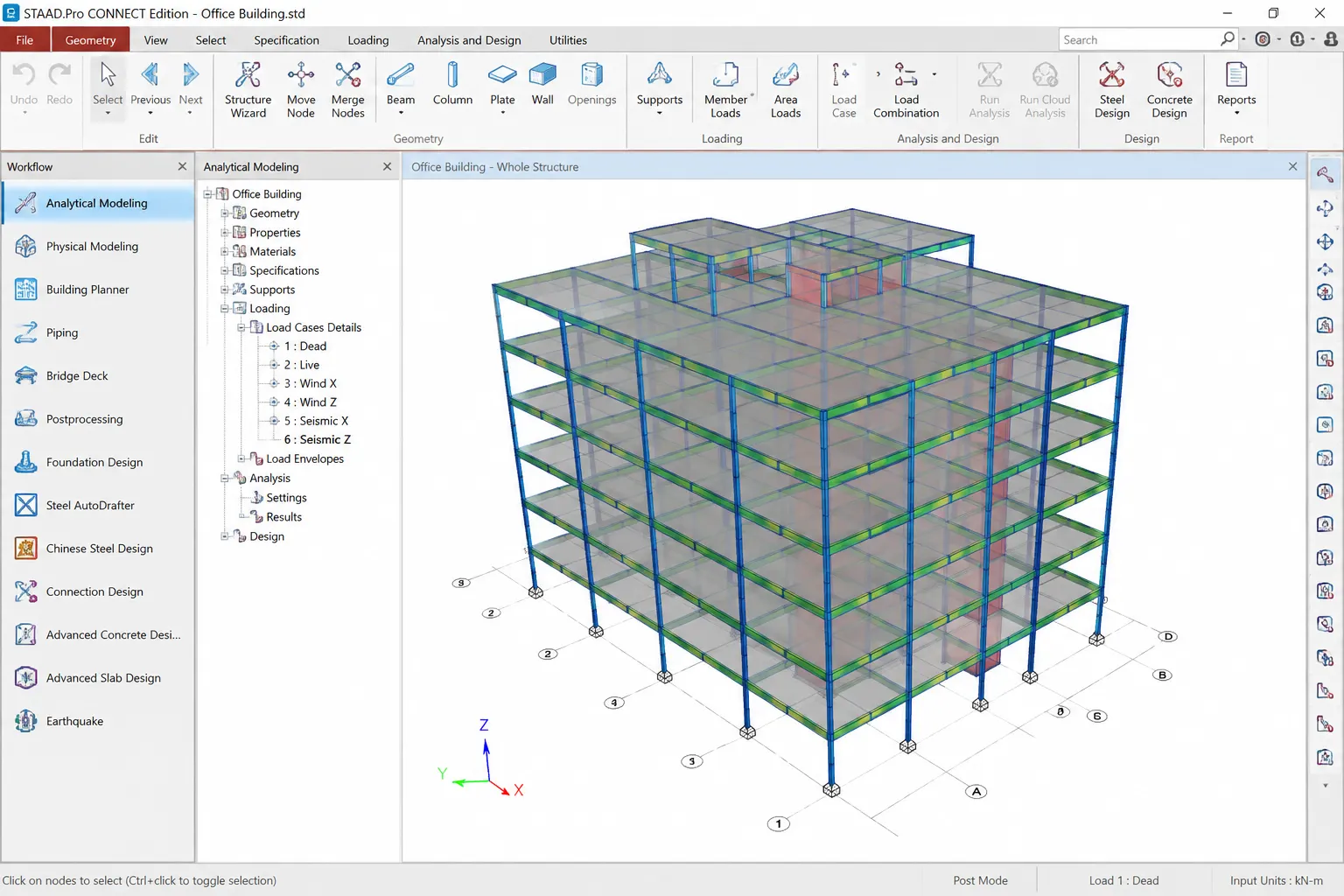This screenshot has width=1344, height=896.
Task: Expand the Materials tree node
Action: (x=225, y=252)
